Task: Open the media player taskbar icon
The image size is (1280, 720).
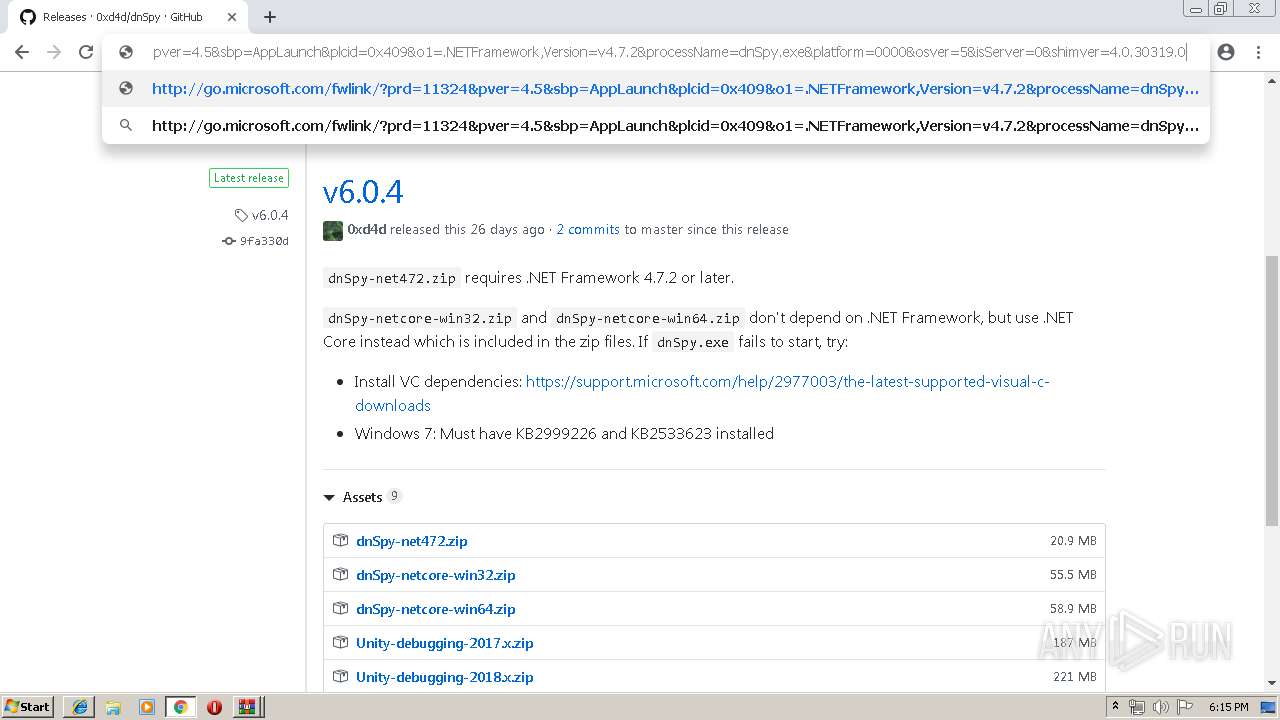Action: pyautogui.click(x=147, y=707)
